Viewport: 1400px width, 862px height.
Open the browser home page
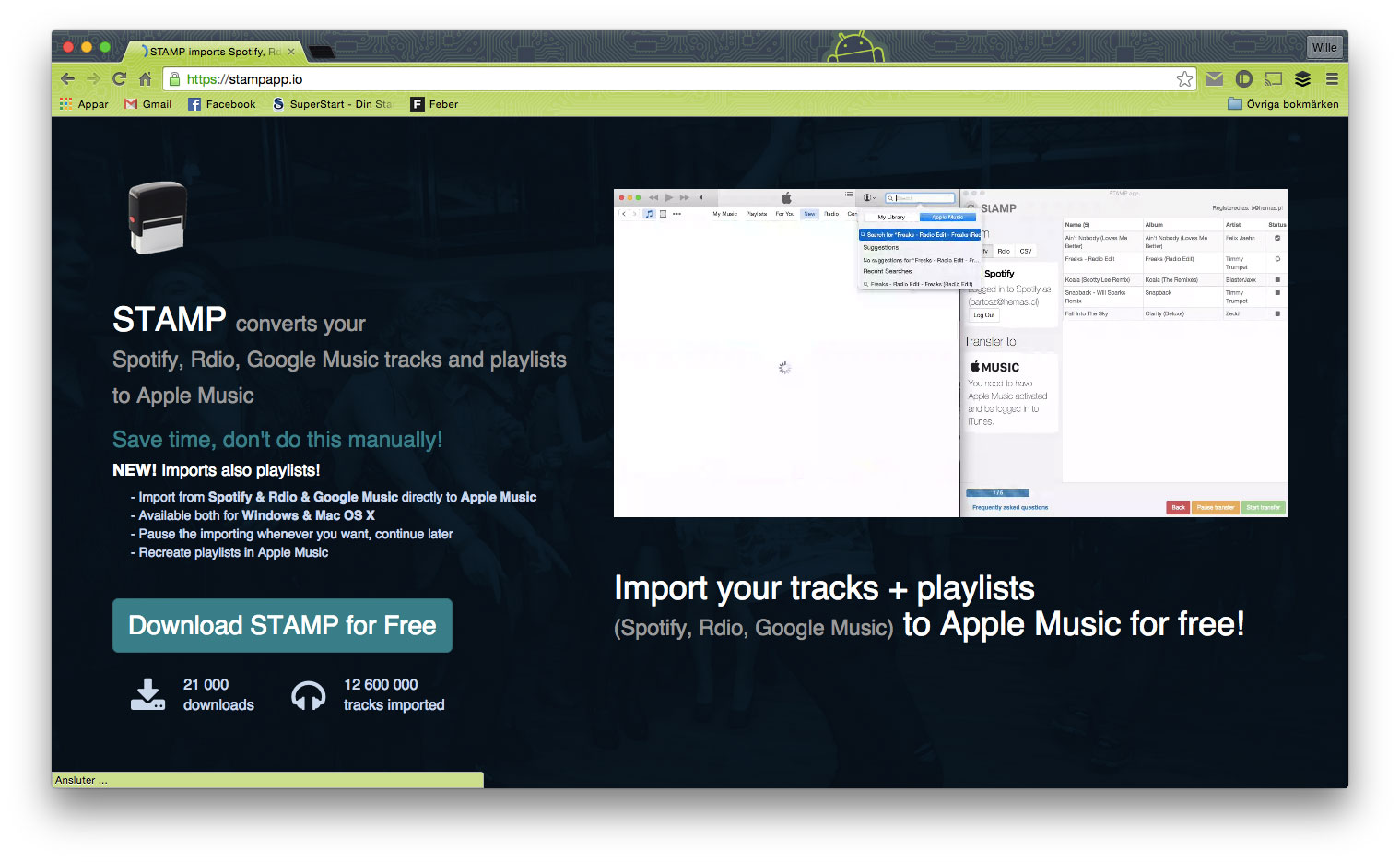click(x=145, y=79)
